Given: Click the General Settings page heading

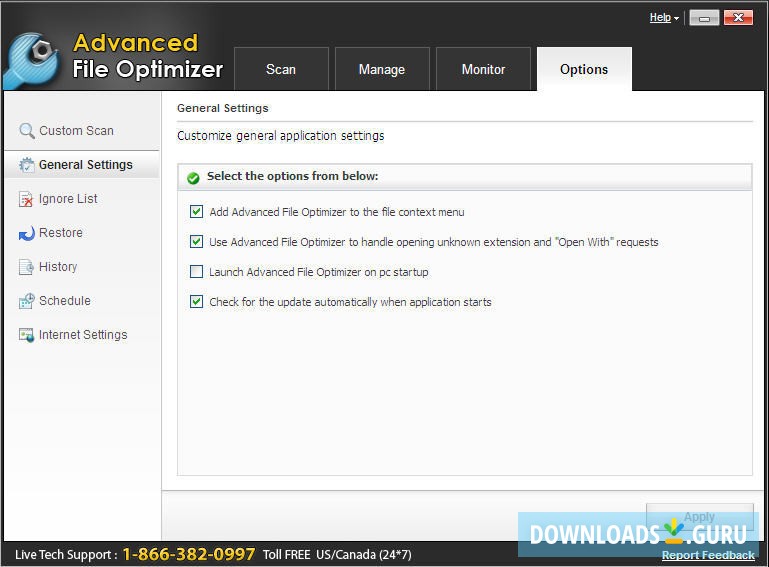Looking at the screenshot, I should (223, 108).
